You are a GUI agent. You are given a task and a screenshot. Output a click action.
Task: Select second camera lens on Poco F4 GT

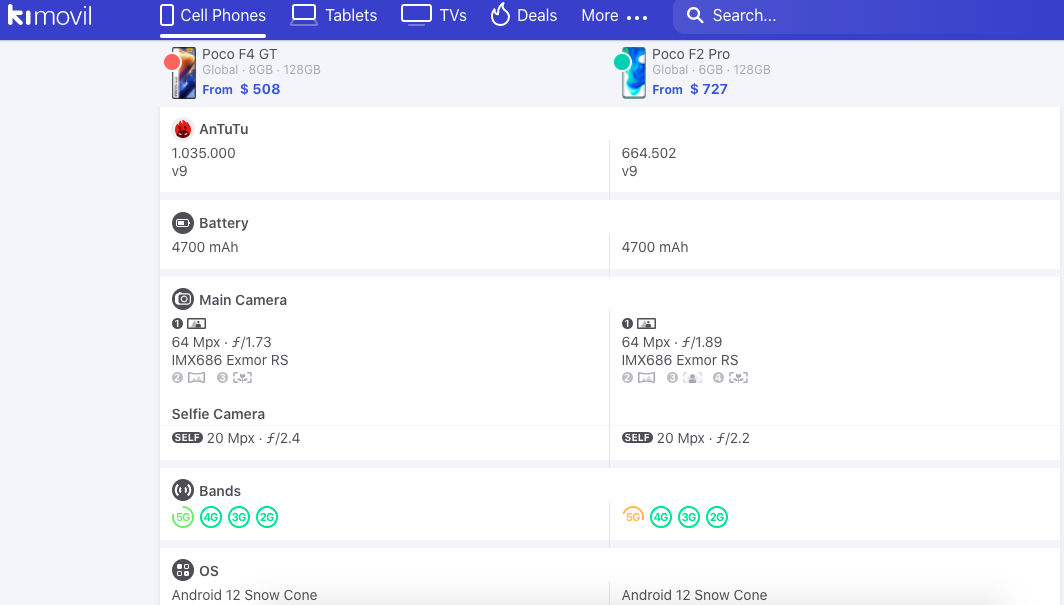(189, 378)
